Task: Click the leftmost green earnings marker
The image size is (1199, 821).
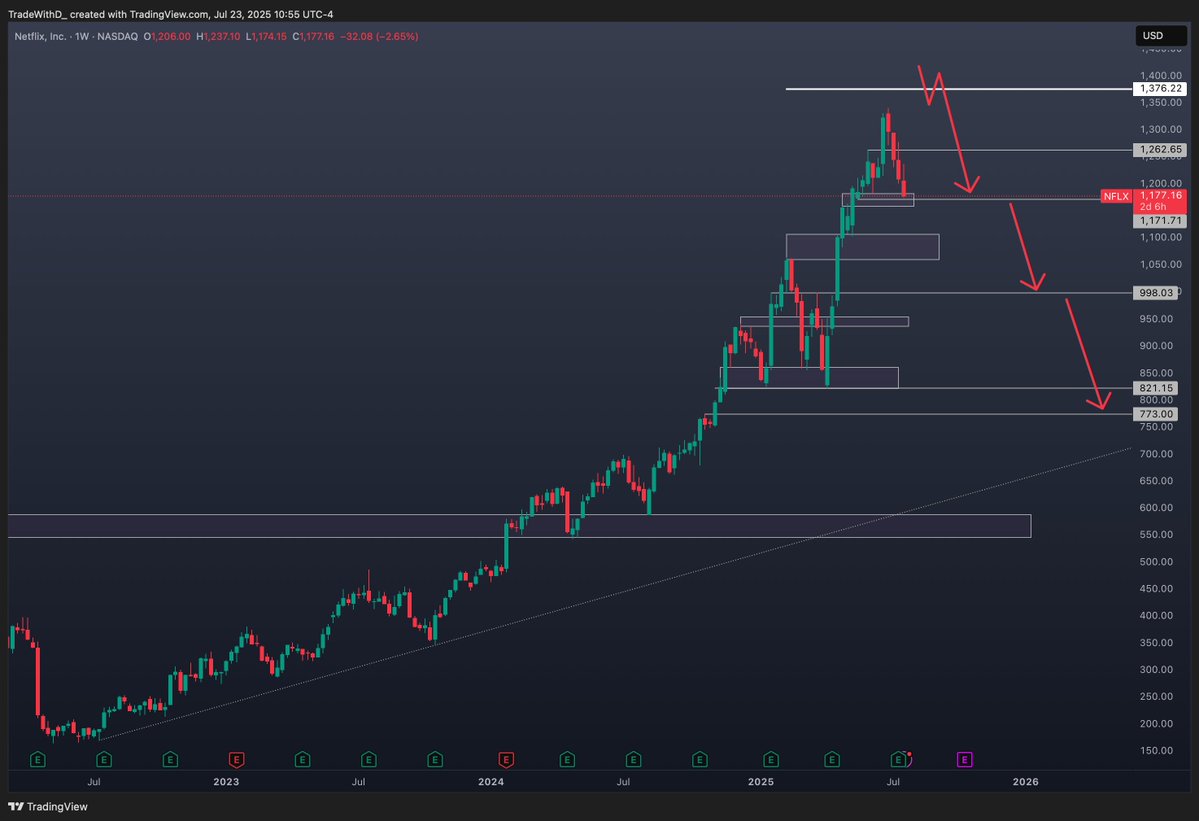Action: tap(37, 760)
